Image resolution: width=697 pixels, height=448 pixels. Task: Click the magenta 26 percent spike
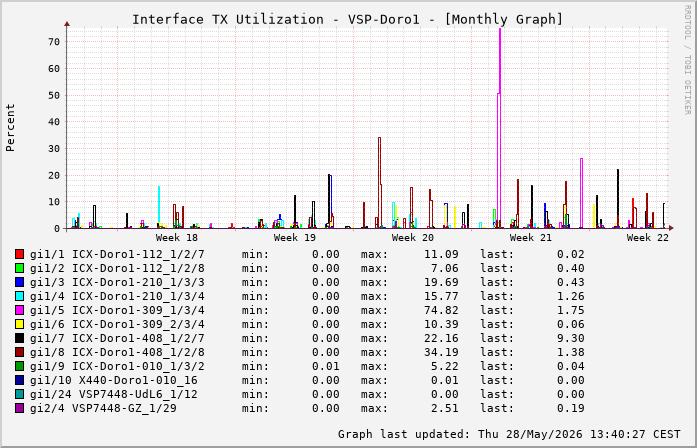point(581,193)
